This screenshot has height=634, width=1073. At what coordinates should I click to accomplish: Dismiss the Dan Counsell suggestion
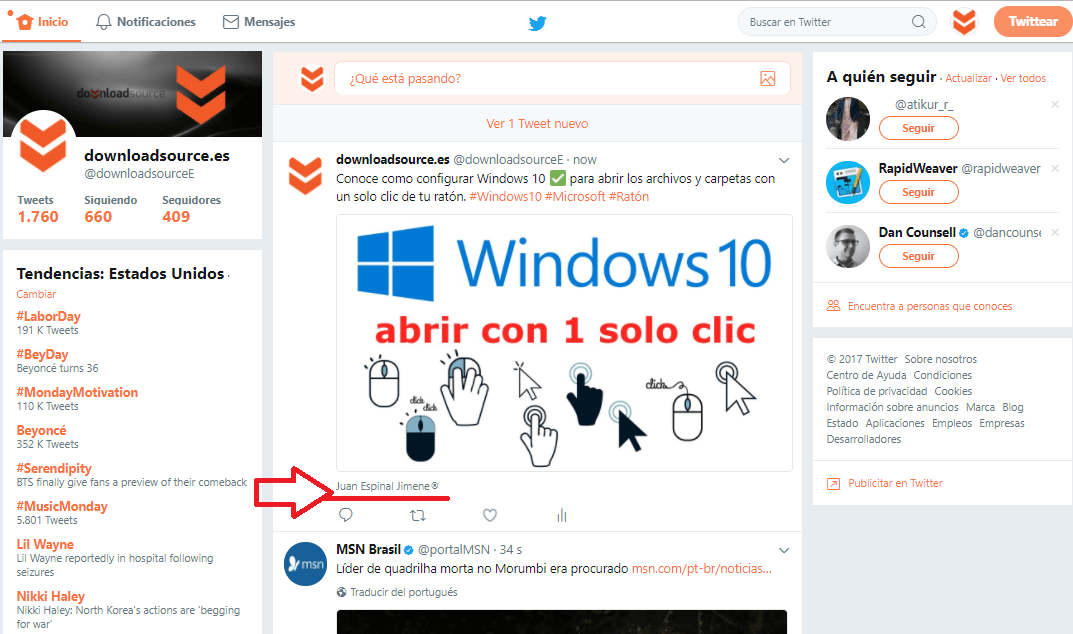click(x=1055, y=233)
